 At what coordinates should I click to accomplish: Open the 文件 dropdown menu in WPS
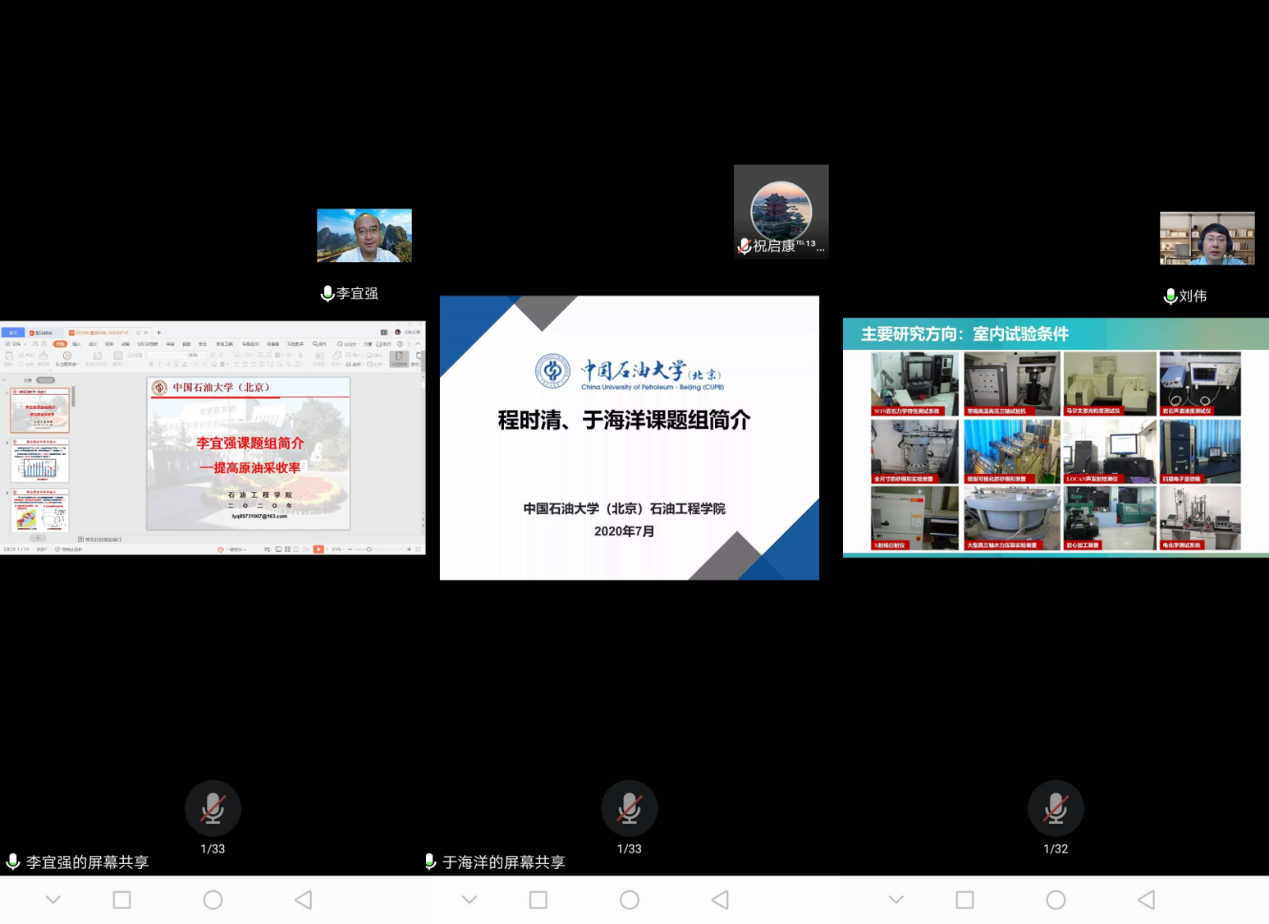point(15,344)
